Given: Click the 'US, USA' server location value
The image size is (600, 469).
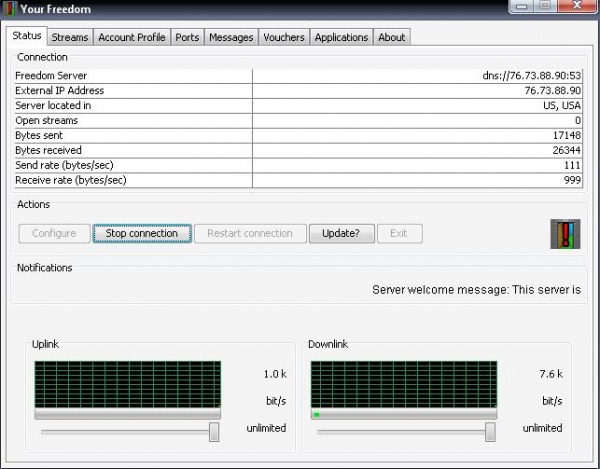Looking at the screenshot, I should 562,106.
